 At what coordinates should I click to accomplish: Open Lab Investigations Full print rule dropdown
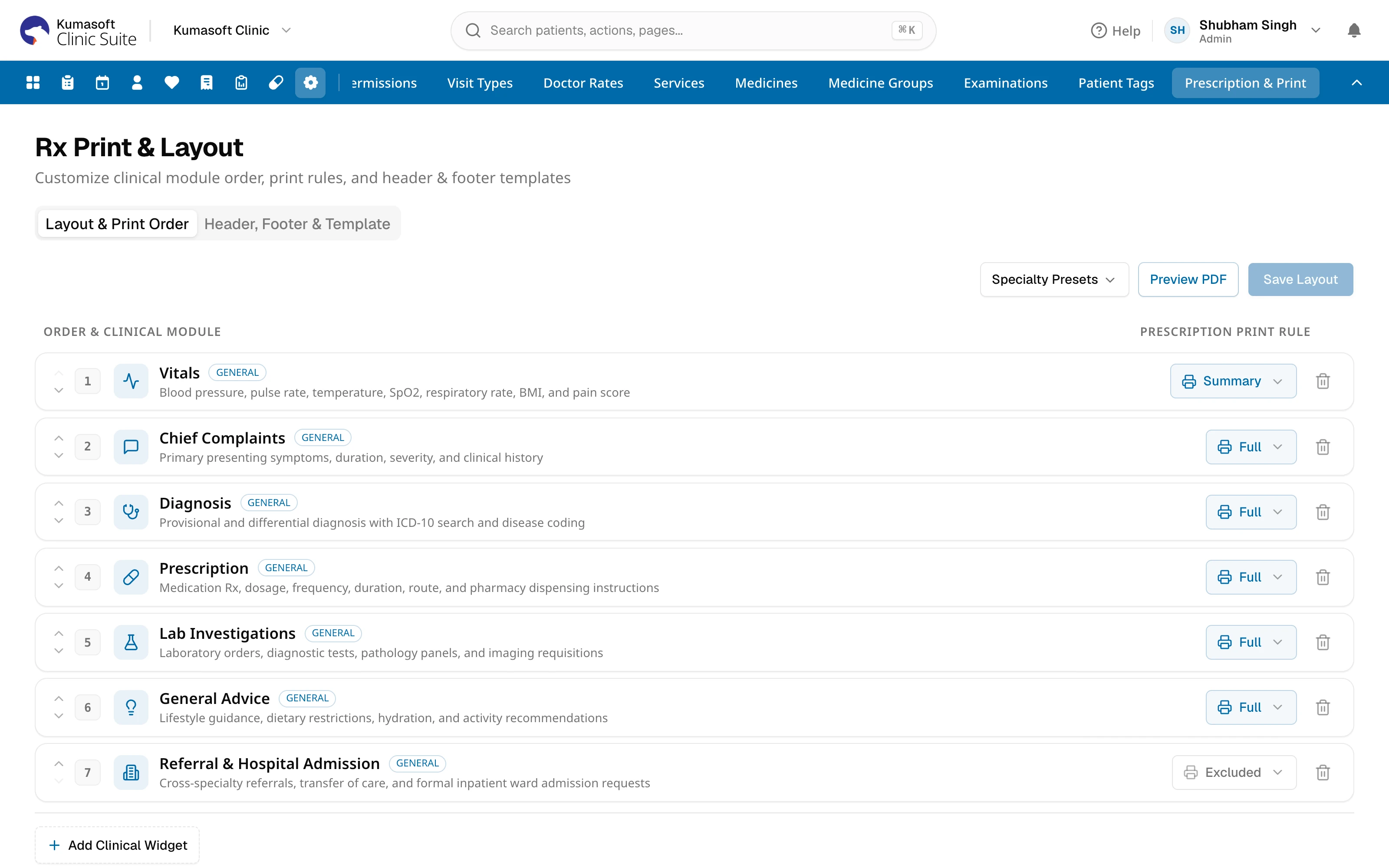(1251, 642)
